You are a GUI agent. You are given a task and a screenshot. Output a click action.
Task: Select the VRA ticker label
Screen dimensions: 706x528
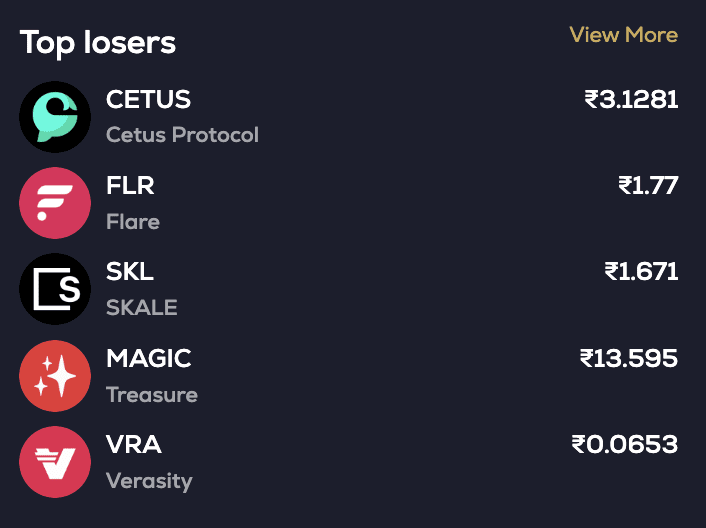[134, 444]
